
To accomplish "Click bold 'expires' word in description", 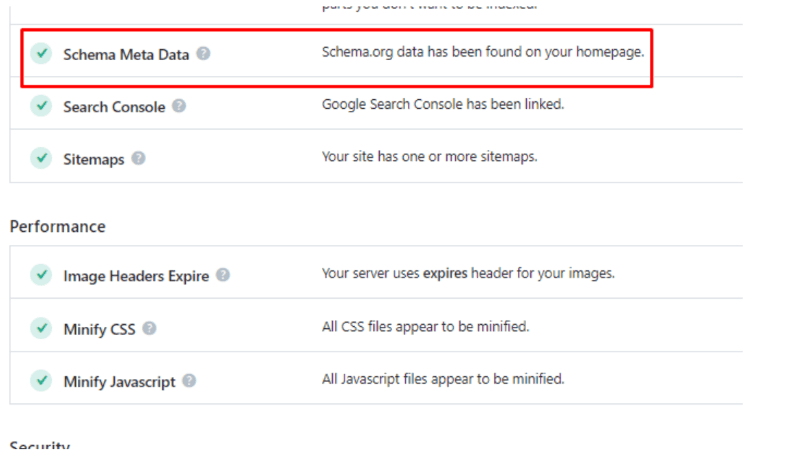I will tap(445, 273).
